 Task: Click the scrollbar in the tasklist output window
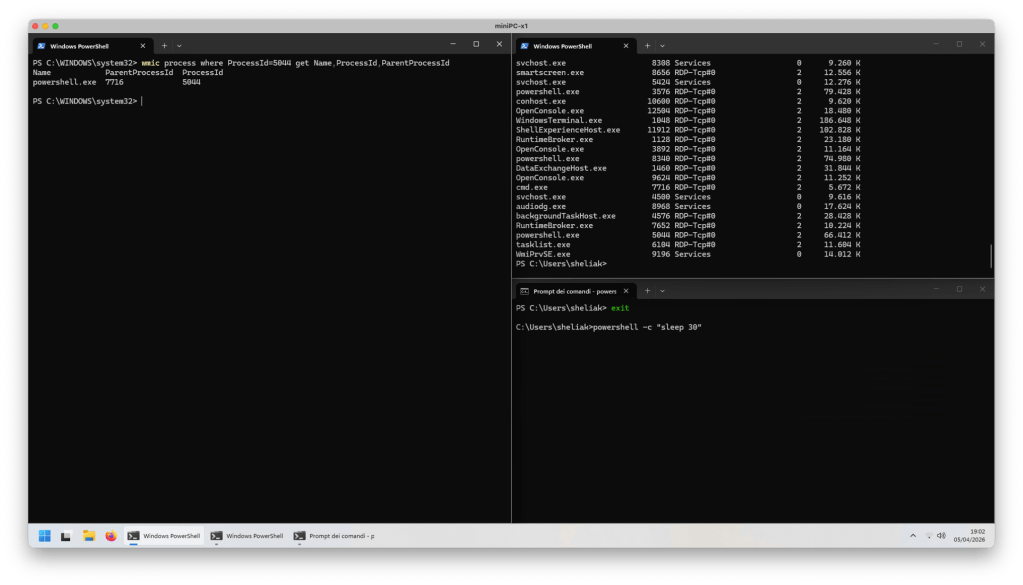tap(991, 255)
